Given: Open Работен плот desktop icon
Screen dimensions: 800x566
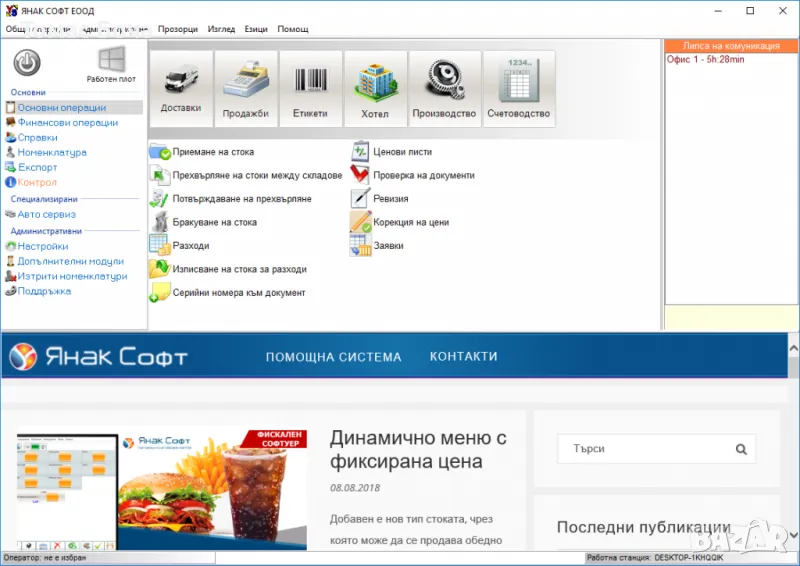Looking at the screenshot, I should [111, 64].
